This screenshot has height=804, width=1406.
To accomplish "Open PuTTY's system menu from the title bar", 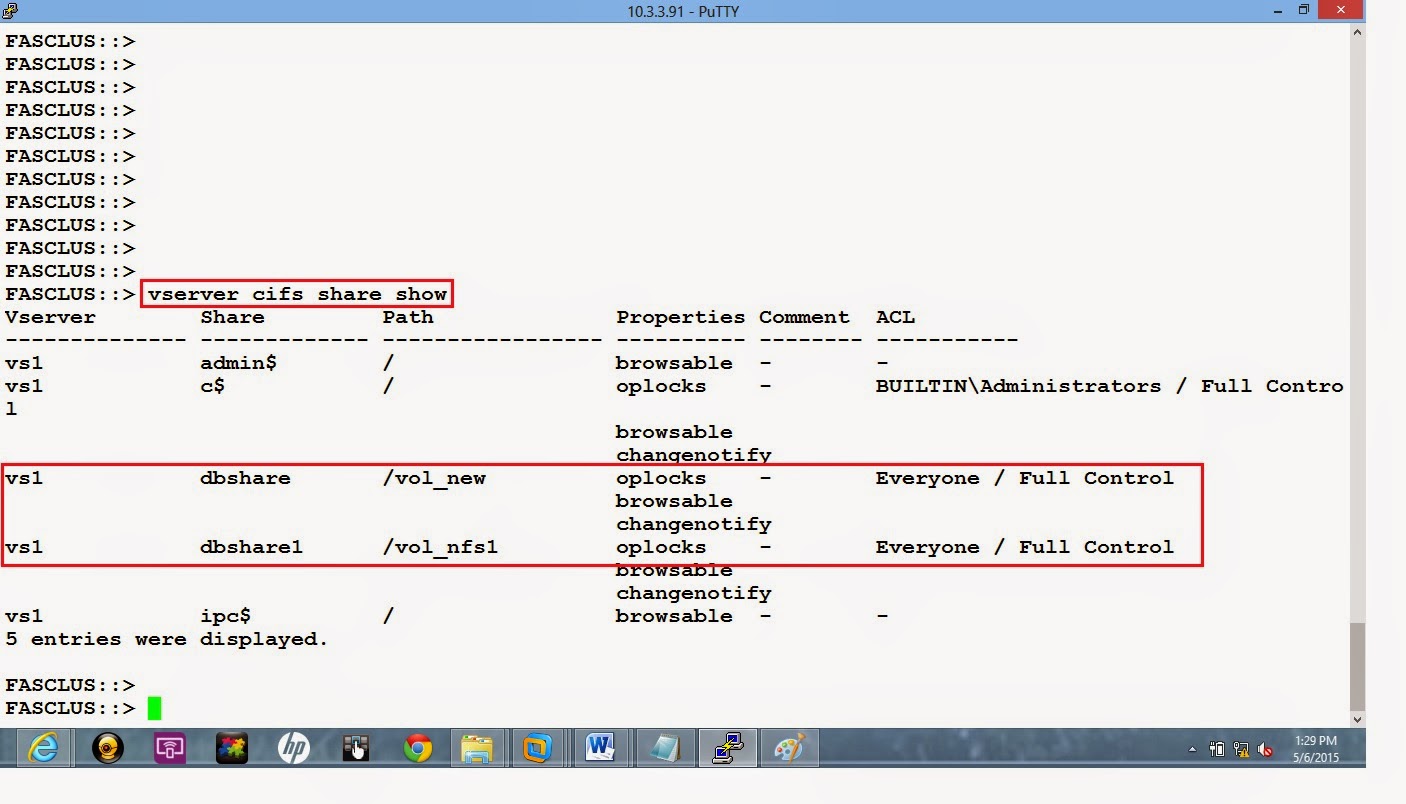I will coord(10,11).
